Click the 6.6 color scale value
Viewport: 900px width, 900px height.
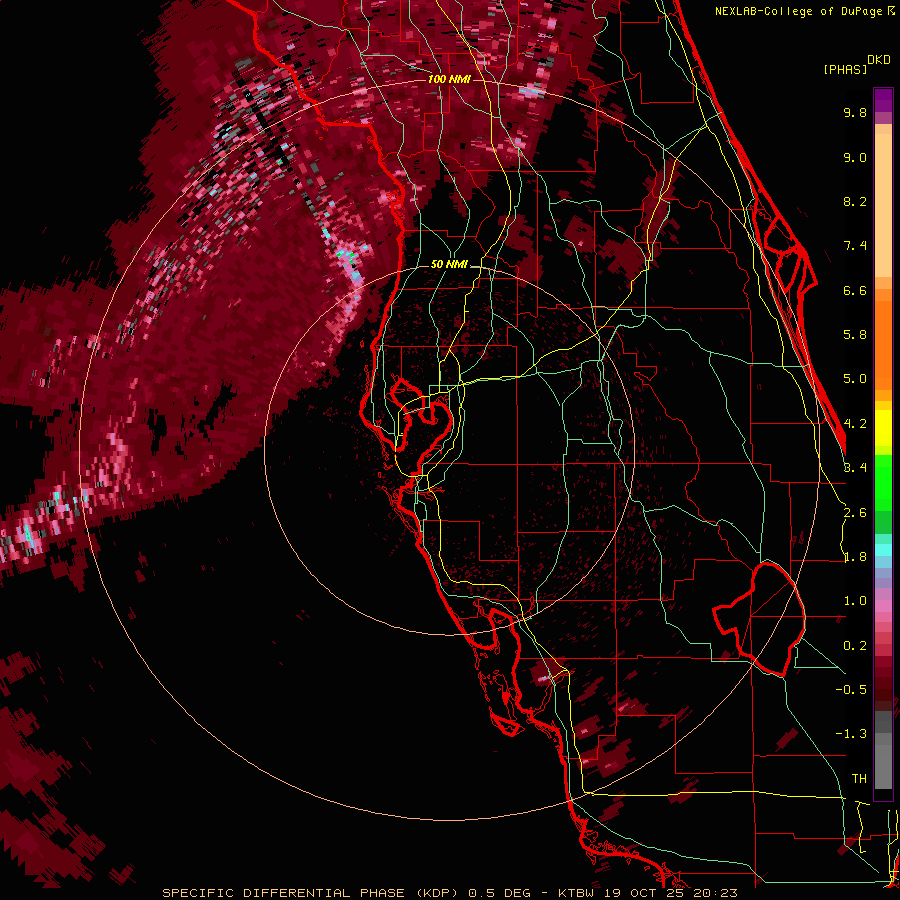[855, 290]
